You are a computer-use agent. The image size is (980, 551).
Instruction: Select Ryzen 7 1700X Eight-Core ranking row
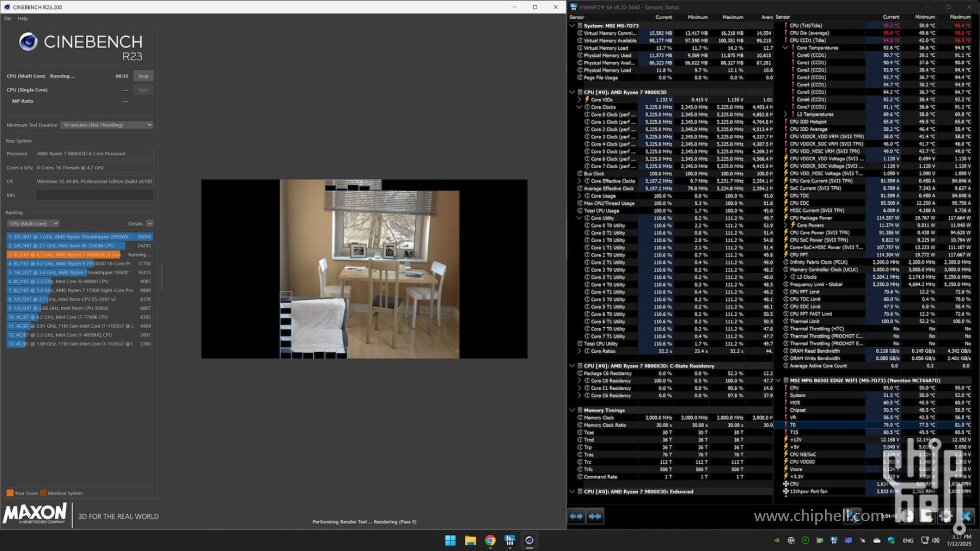click(x=79, y=290)
